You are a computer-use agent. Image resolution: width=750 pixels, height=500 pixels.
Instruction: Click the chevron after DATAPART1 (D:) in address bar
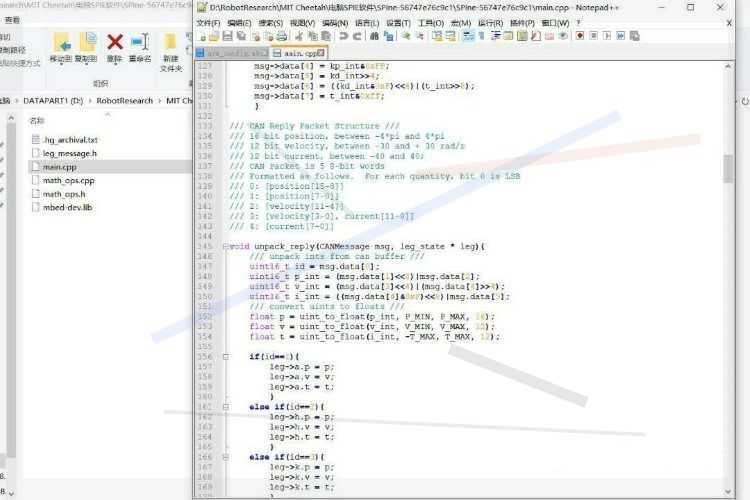click(x=90, y=101)
